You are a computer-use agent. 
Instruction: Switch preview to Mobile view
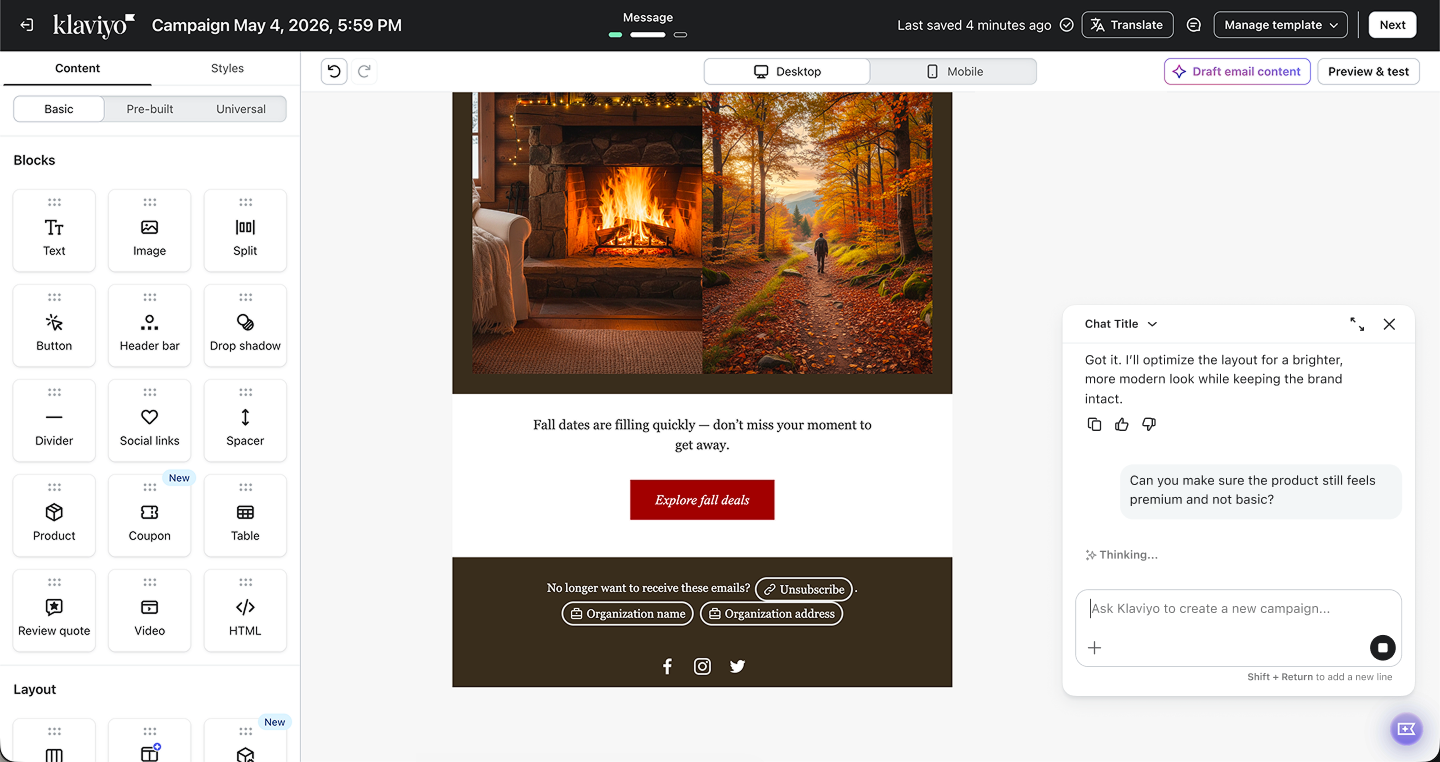pyautogui.click(x=953, y=71)
